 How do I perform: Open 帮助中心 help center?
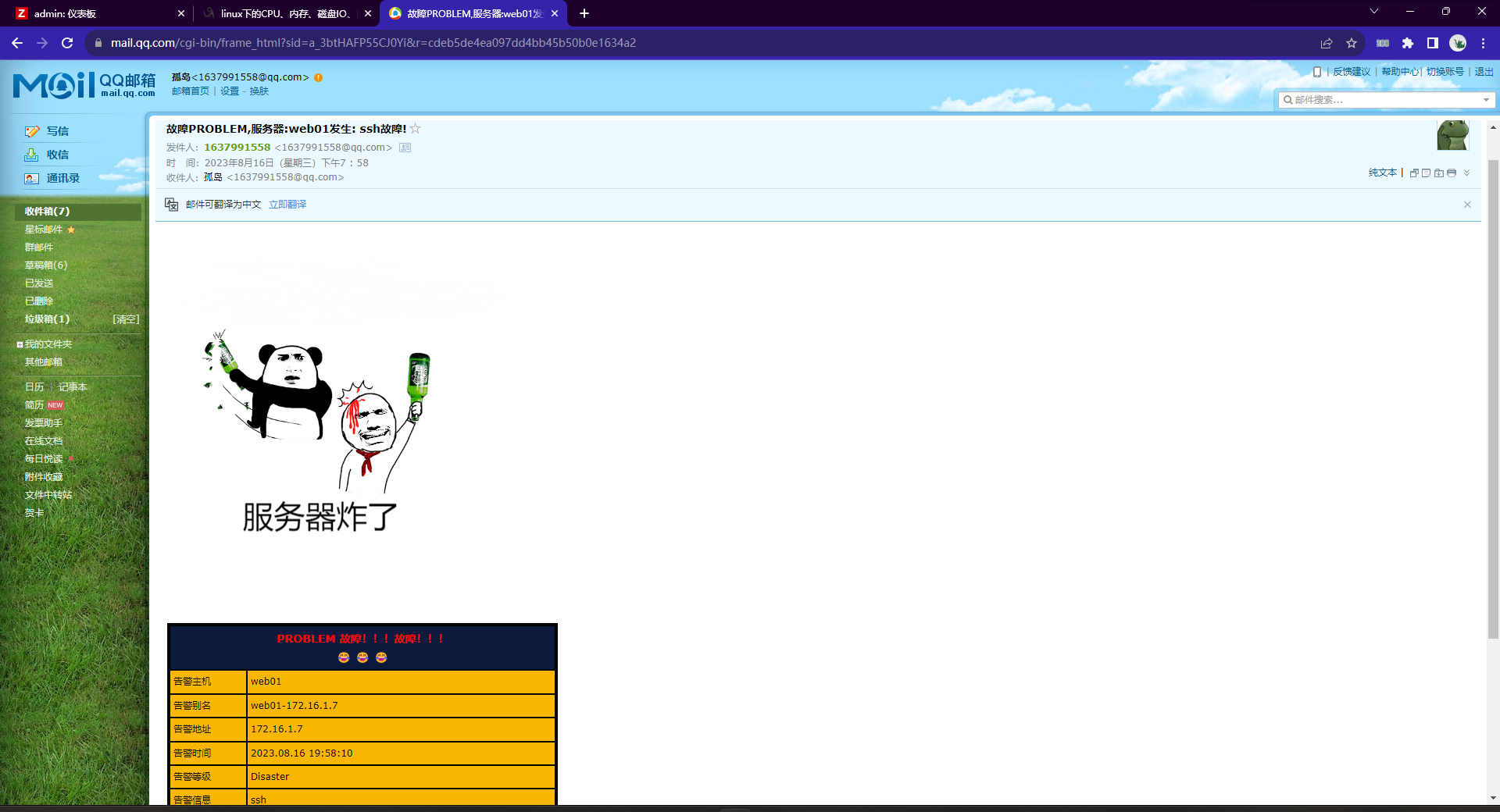coord(1400,72)
